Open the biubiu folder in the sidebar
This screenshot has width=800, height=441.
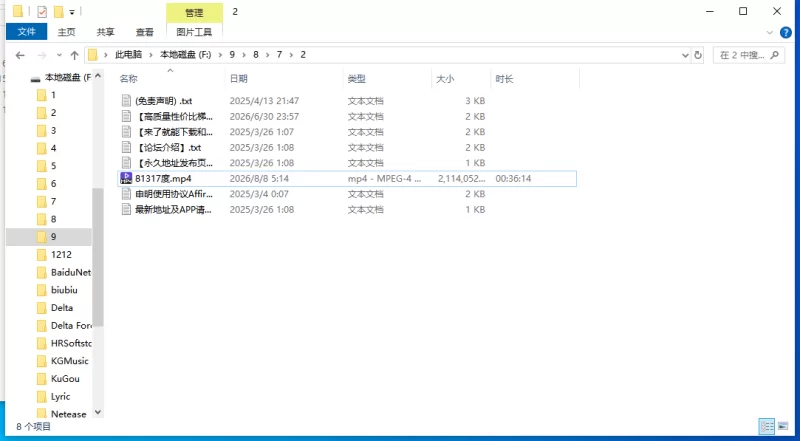click(x=64, y=290)
